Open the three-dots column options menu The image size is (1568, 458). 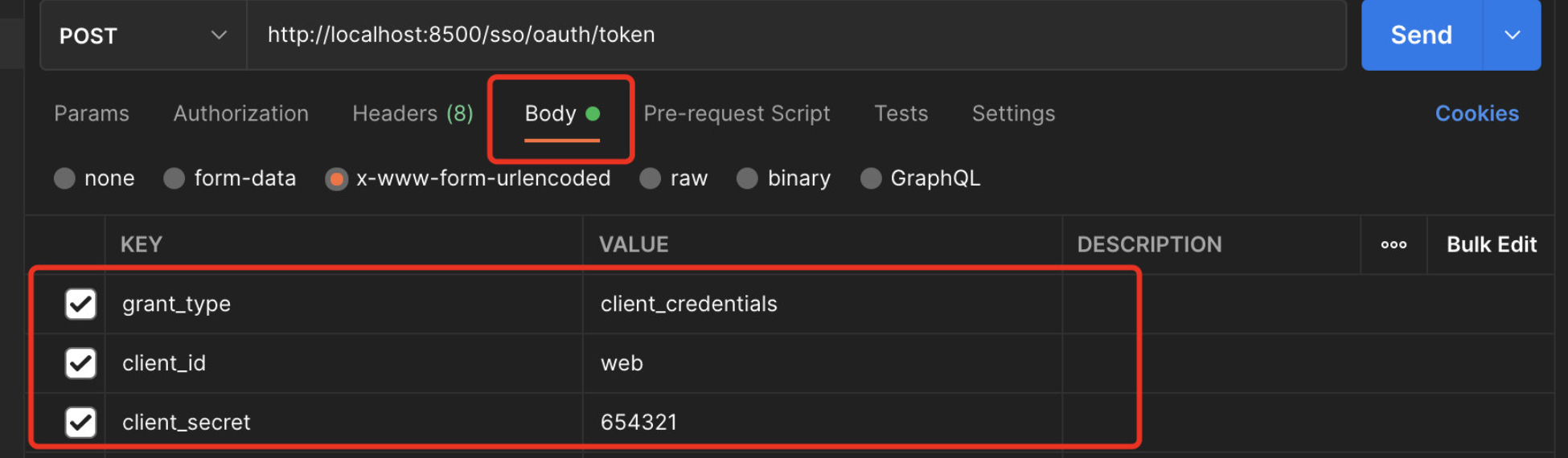1394,244
